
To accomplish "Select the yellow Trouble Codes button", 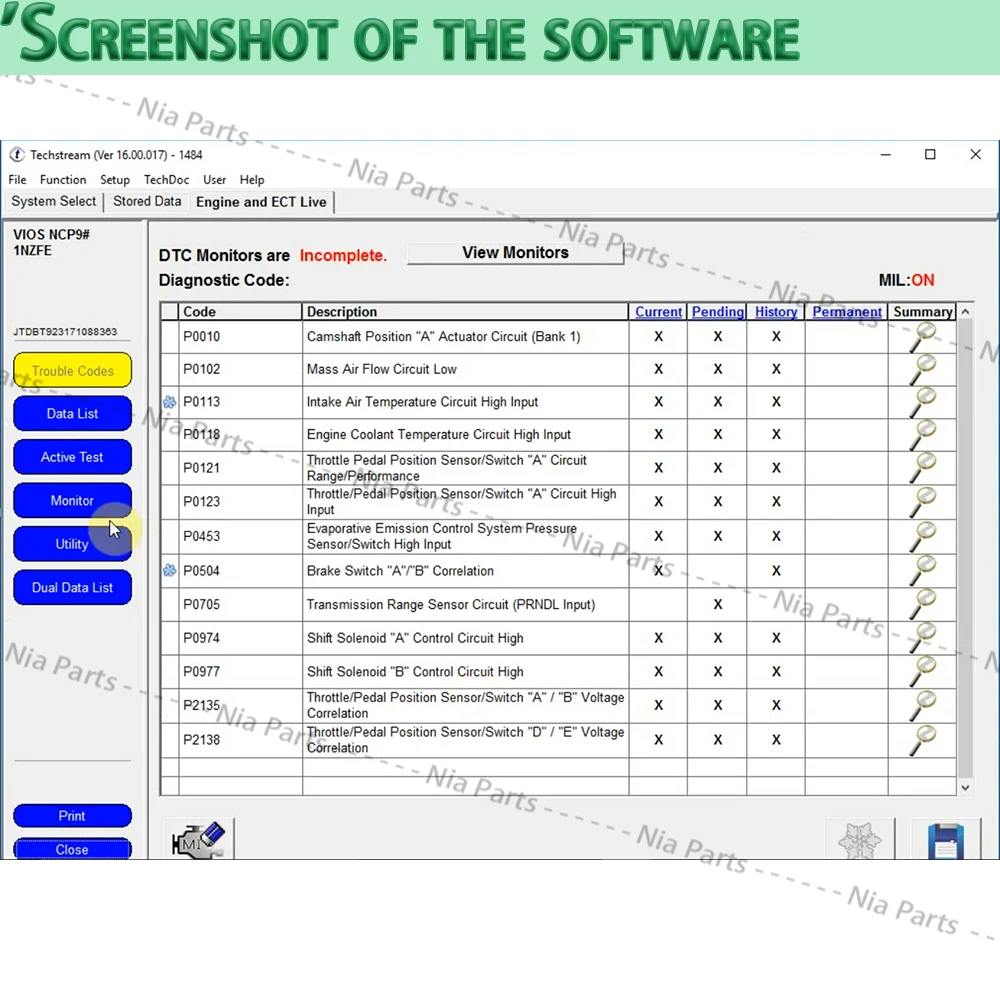I will click(x=73, y=371).
